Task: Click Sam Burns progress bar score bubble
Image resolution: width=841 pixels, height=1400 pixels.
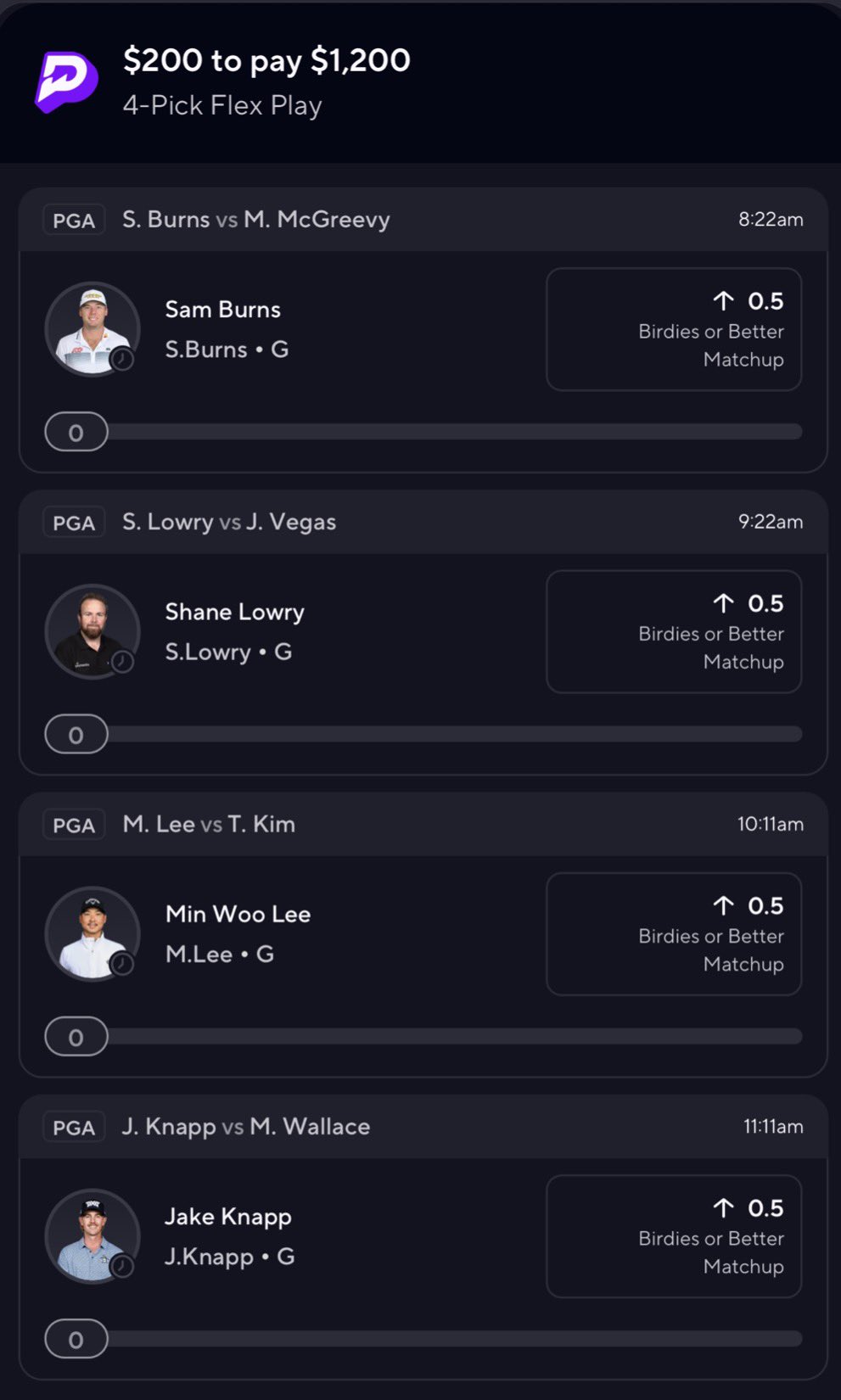Action: click(x=76, y=433)
